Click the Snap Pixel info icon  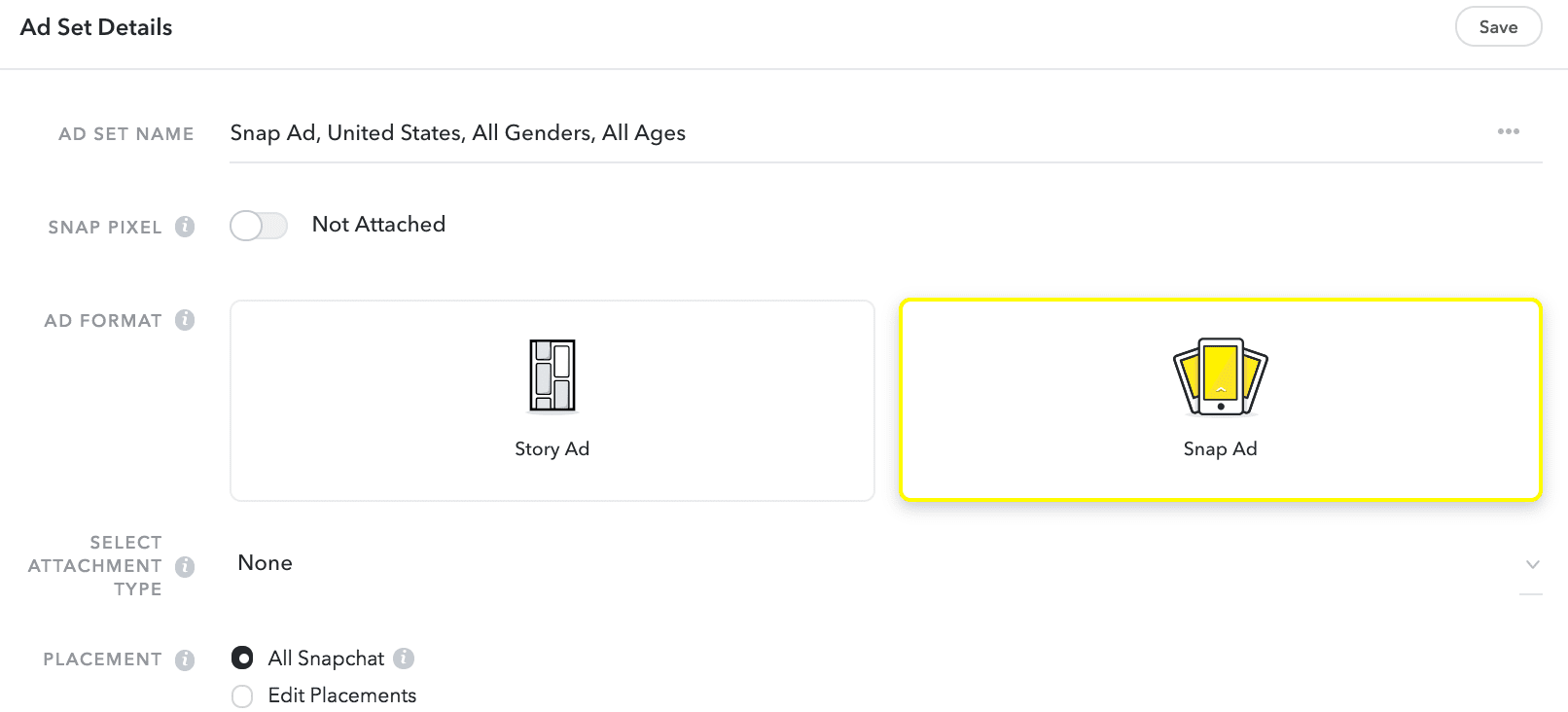pos(185,227)
